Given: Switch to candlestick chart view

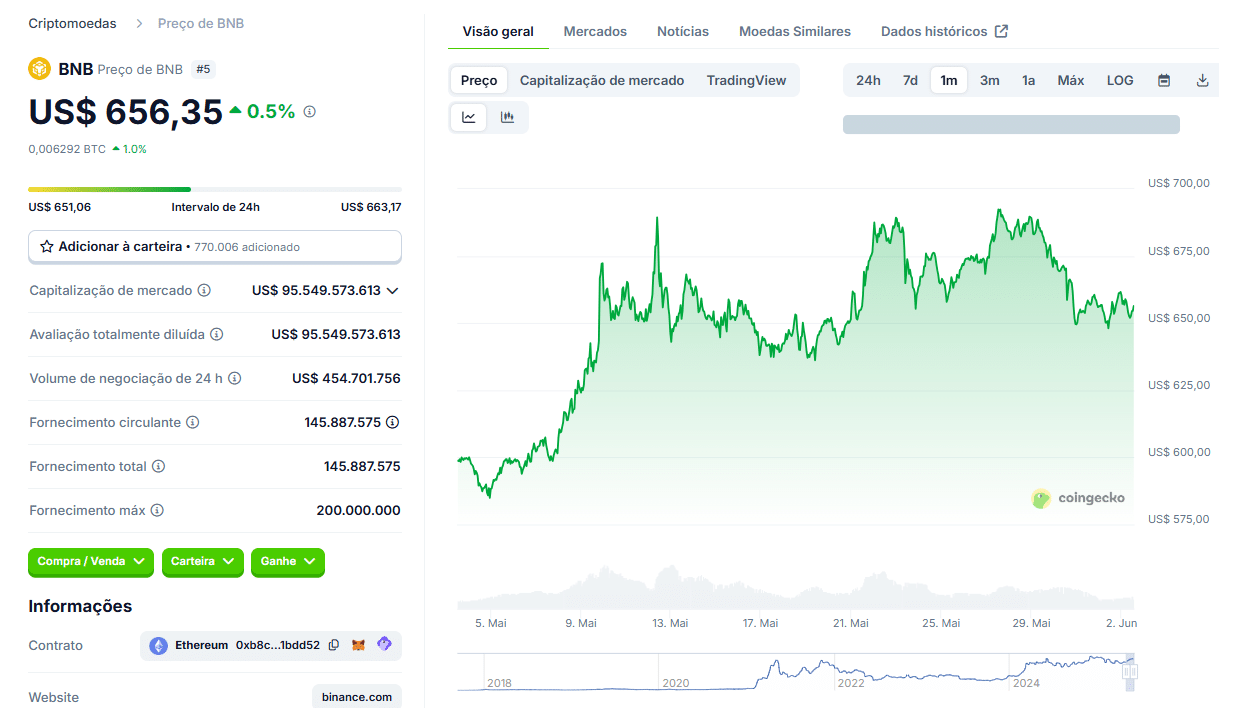Looking at the screenshot, I should tap(507, 117).
